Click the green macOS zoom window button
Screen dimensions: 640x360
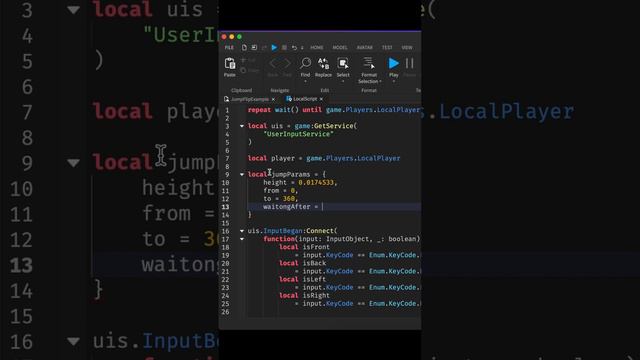[240, 37]
